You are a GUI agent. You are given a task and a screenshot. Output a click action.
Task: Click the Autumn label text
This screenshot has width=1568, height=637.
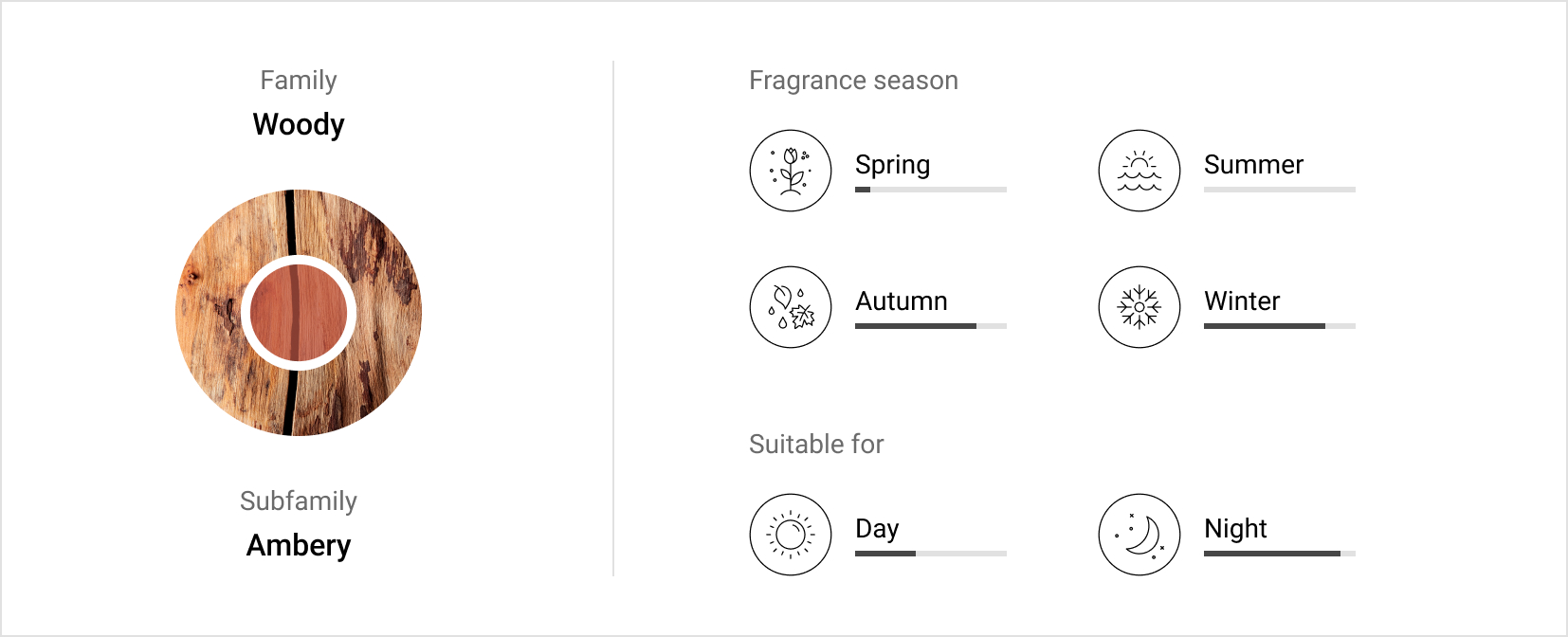coord(902,301)
